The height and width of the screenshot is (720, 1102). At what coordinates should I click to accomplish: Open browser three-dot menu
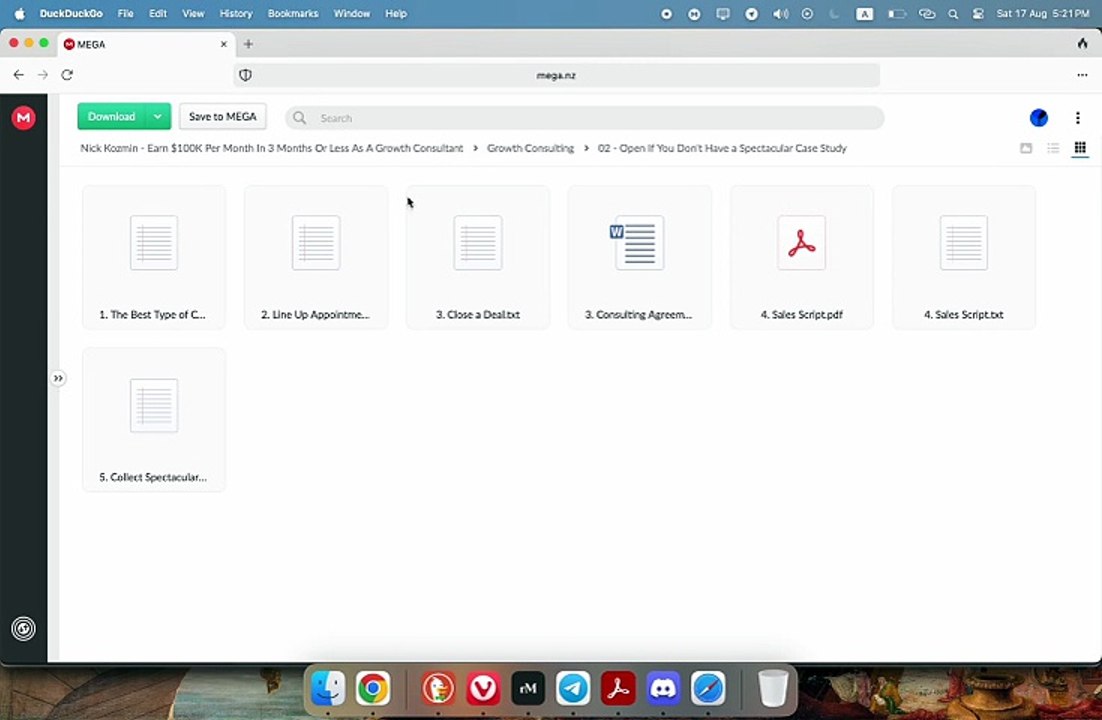click(x=1082, y=75)
